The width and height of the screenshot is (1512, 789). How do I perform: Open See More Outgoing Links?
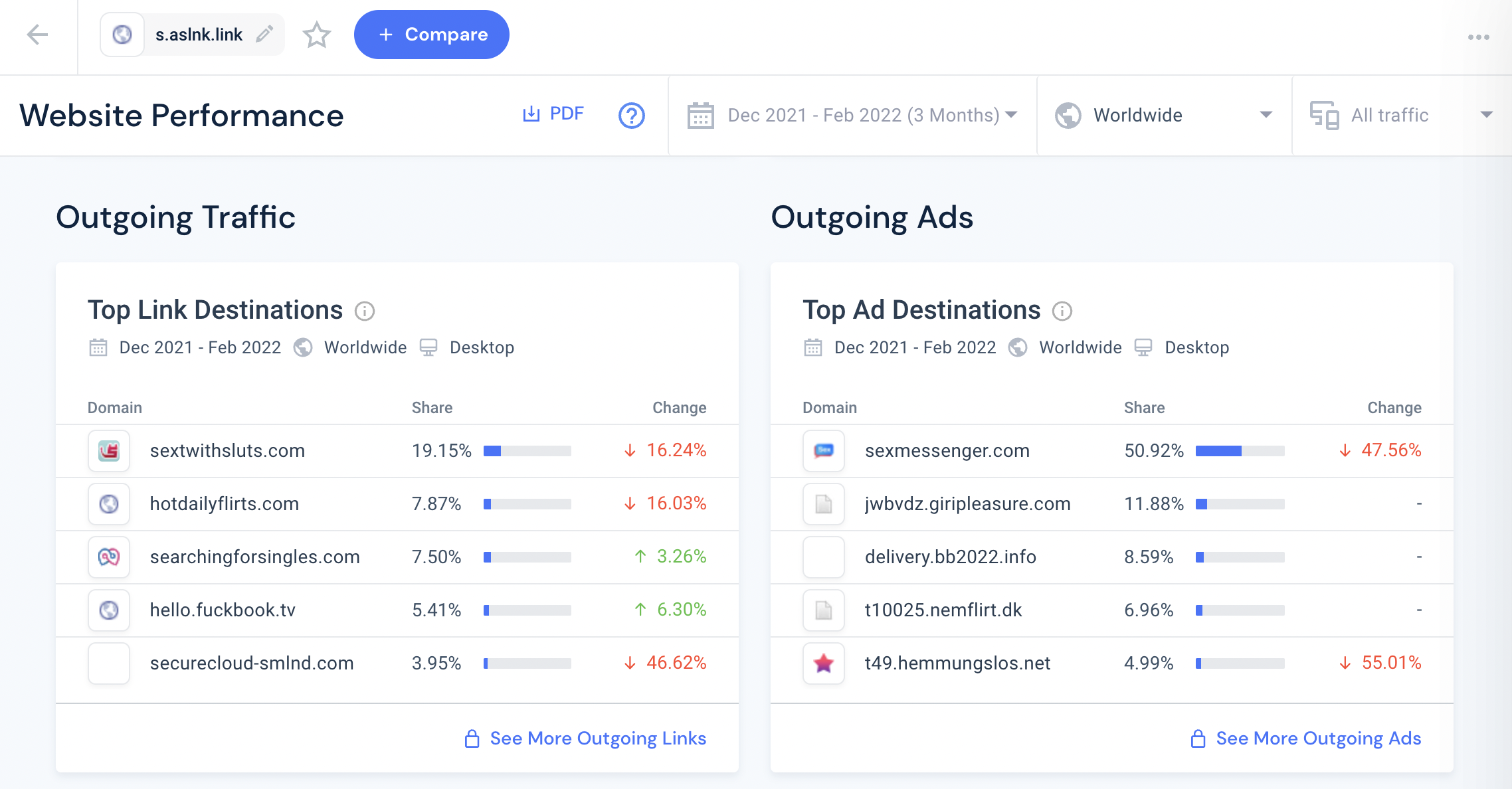(x=585, y=739)
